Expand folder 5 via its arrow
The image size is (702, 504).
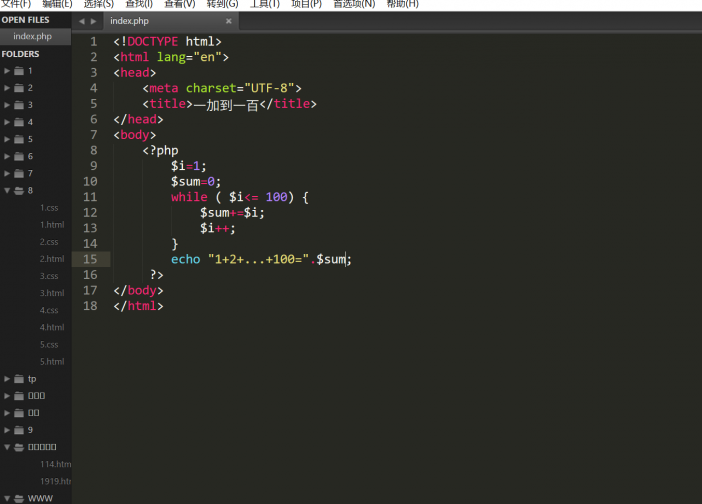[x=7, y=139]
